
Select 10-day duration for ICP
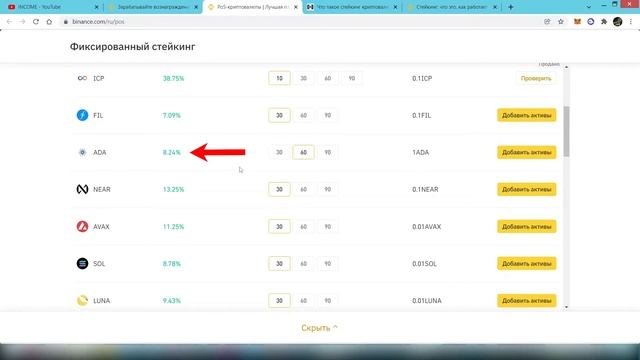tap(279, 78)
